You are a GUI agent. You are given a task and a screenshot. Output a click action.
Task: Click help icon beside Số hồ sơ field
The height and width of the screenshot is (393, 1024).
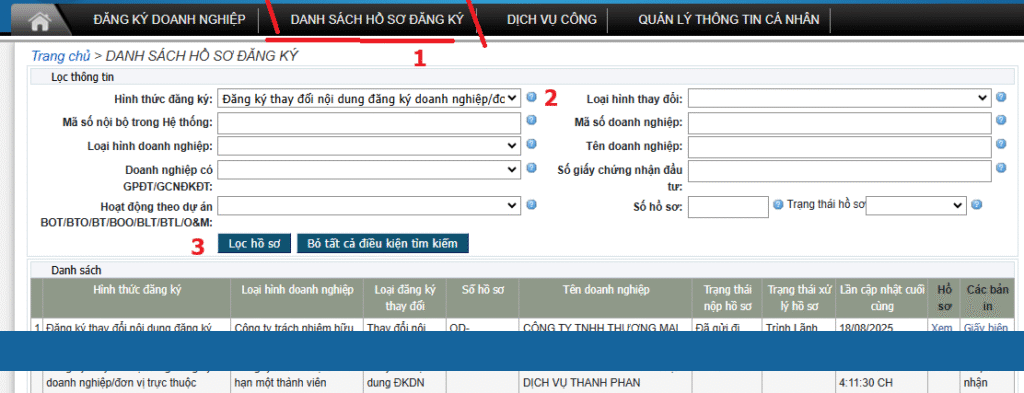click(778, 204)
